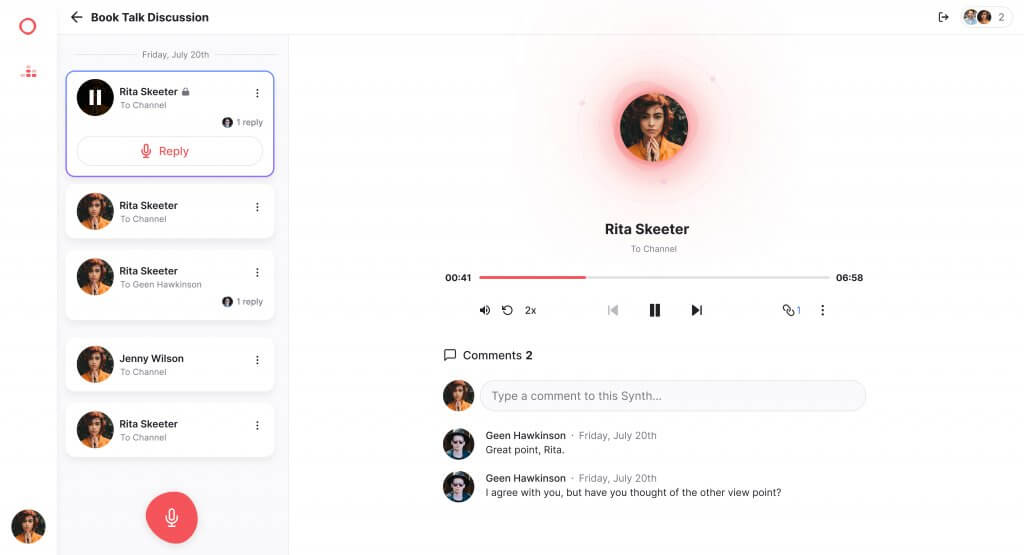Click the volume speaker icon
This screenshot has width=1024, height=555.
click(485, 310)
